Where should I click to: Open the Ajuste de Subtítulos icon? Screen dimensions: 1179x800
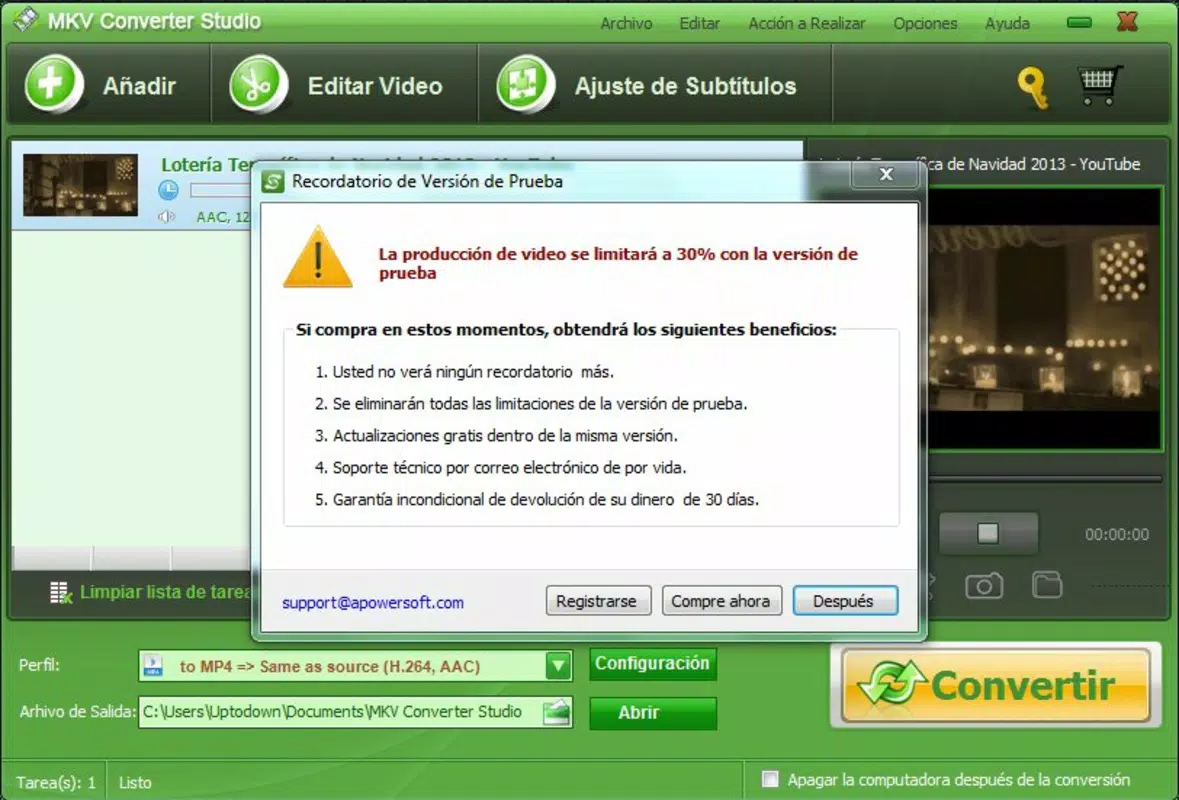click(x=526, y=83)
